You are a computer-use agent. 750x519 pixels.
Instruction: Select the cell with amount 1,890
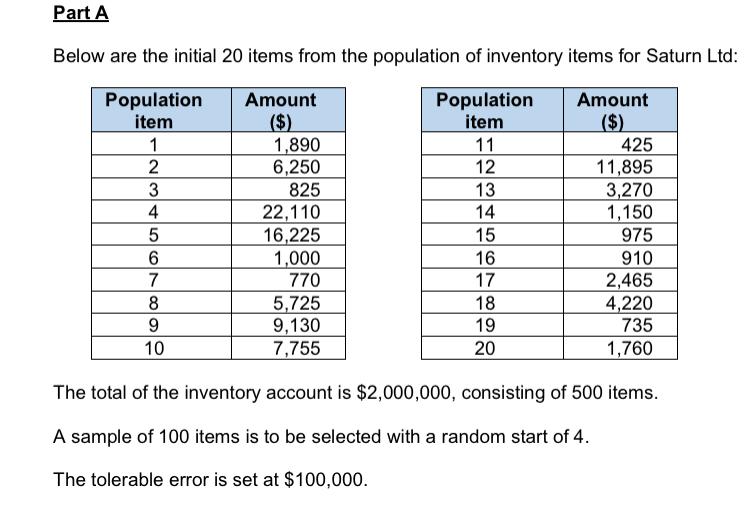pos(288,144)
